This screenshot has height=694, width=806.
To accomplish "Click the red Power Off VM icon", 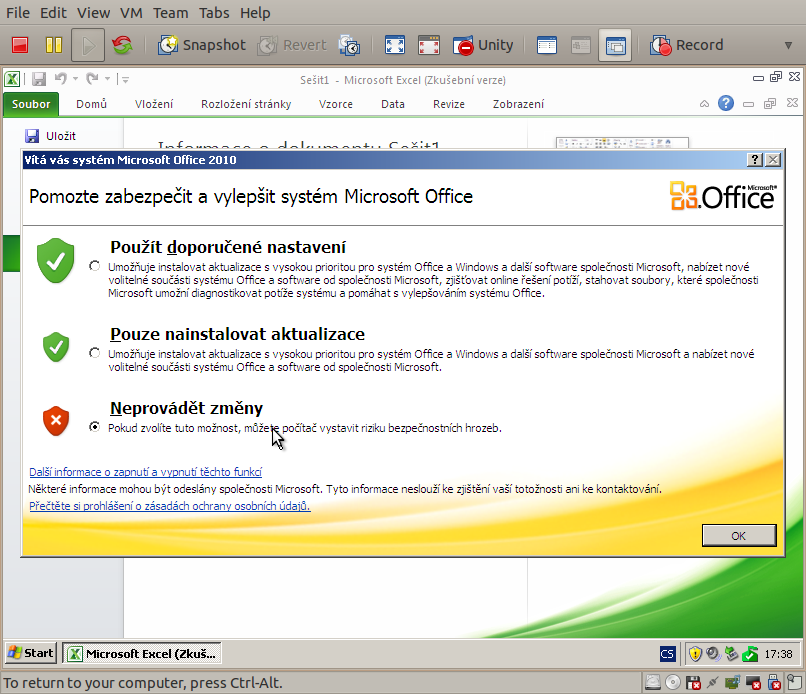I will click(x=20, y=45).
